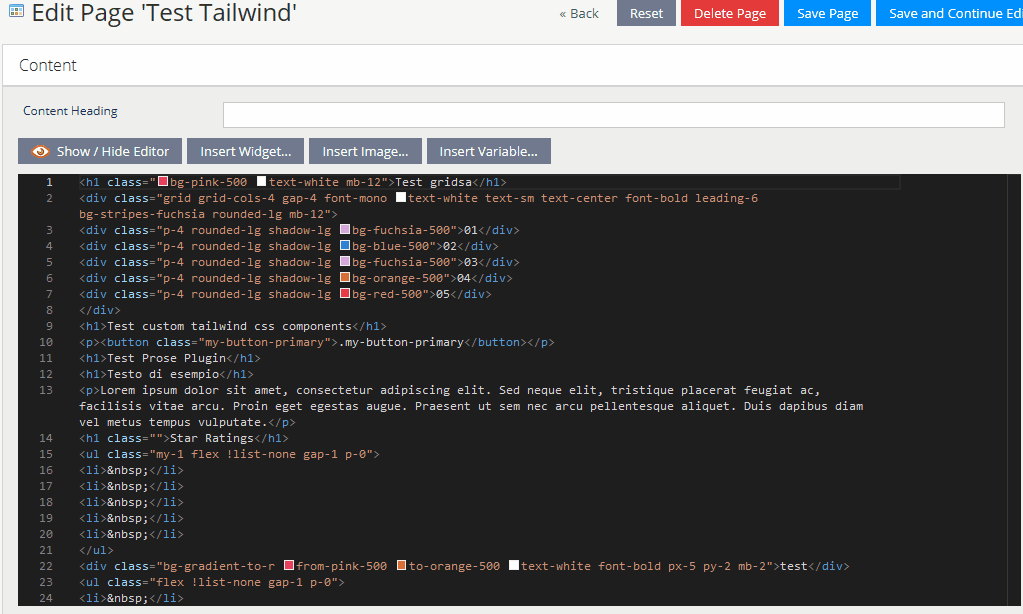Open the Insert Image dialog
Screen dimensions: 1023x614
click(x=365, y=151)
